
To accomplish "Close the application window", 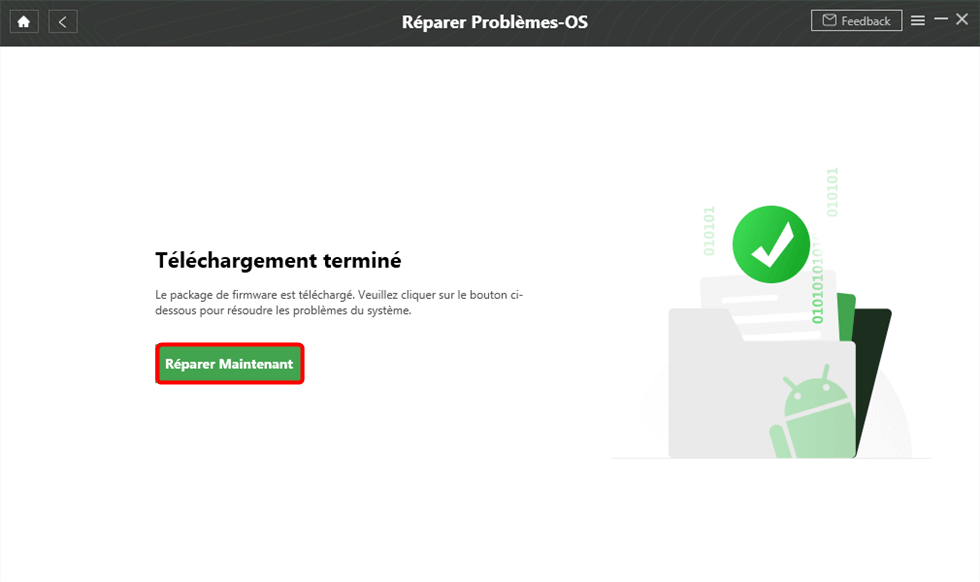I will point(962,19).
